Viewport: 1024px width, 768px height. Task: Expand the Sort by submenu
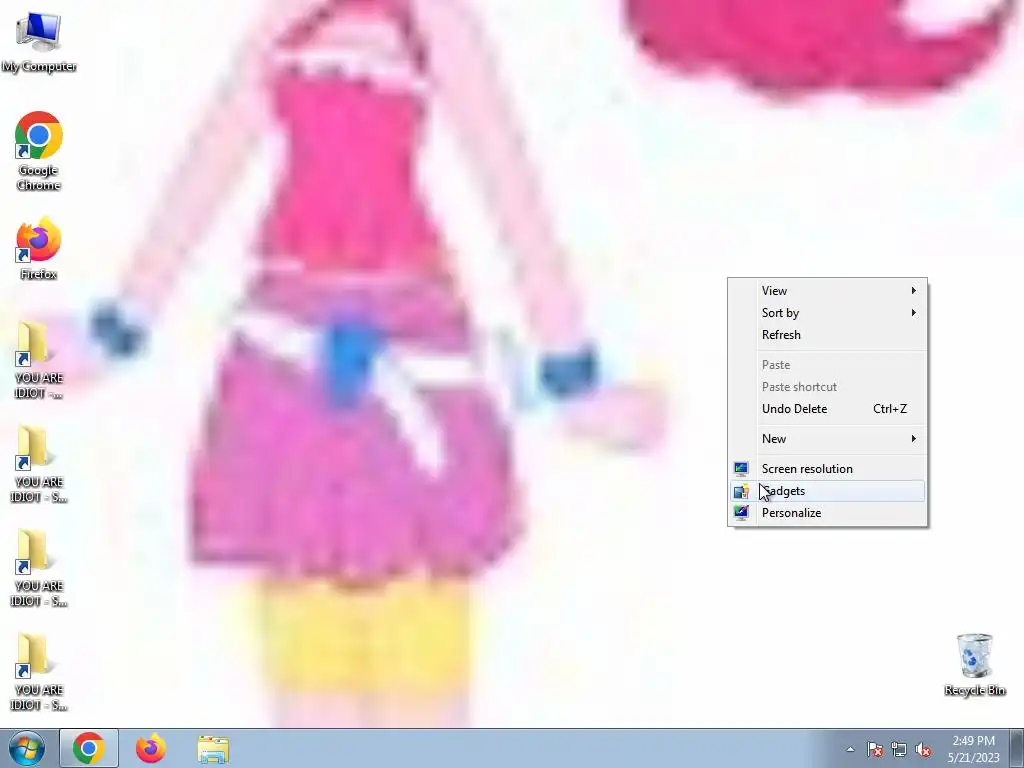[x=827, y=313]
